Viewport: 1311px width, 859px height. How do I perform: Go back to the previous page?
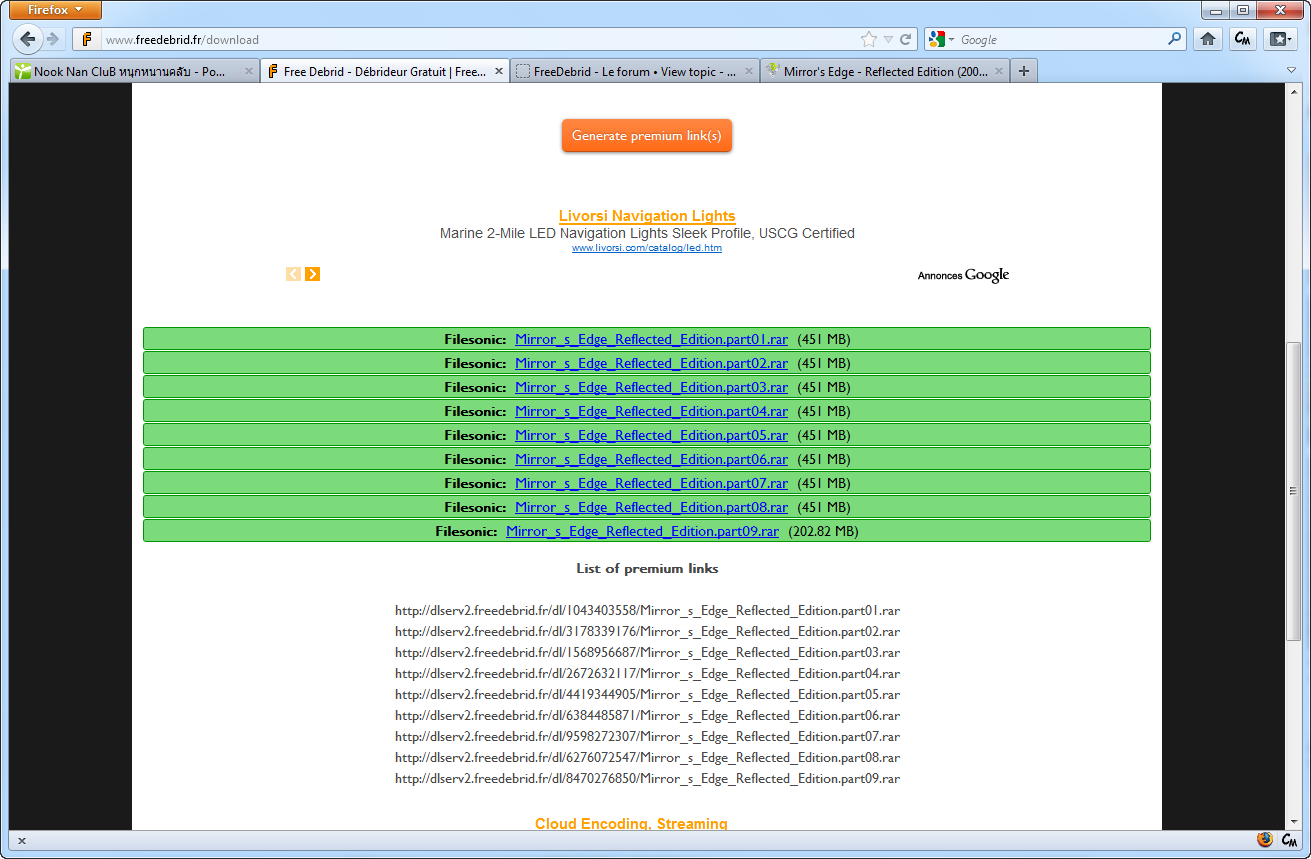click(28, 39)
